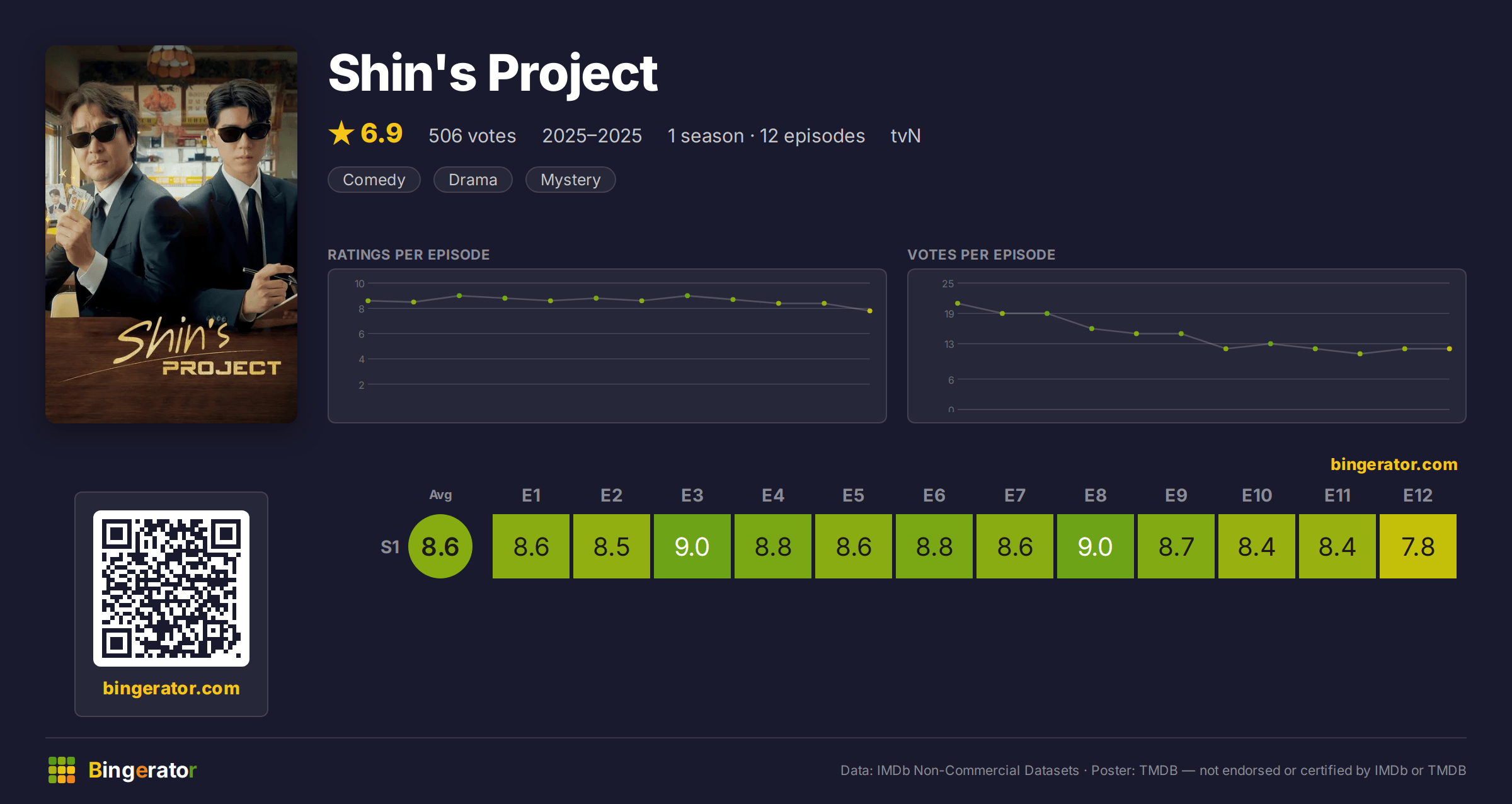Click the E8 rating tile 9.0
Viewport: 1512px width, 804px height.
(1096, 546)
